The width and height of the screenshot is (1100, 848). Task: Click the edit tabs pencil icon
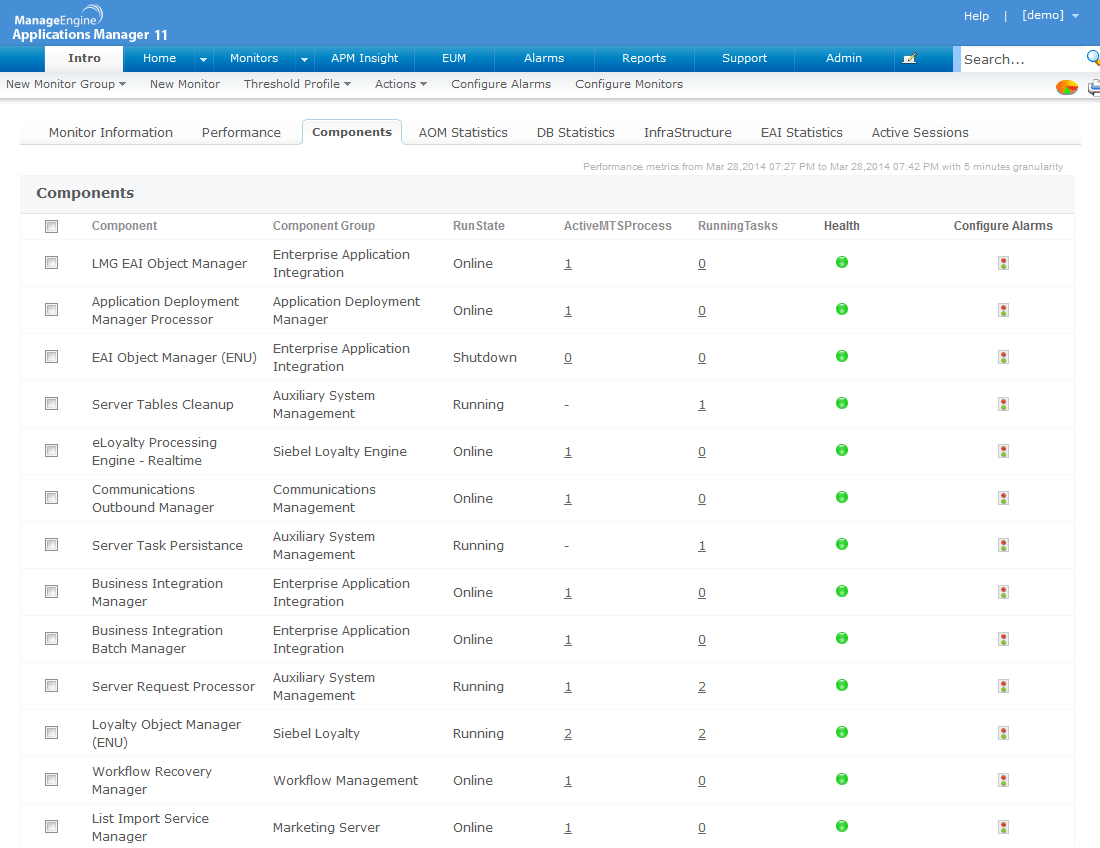tap(909, 59)
